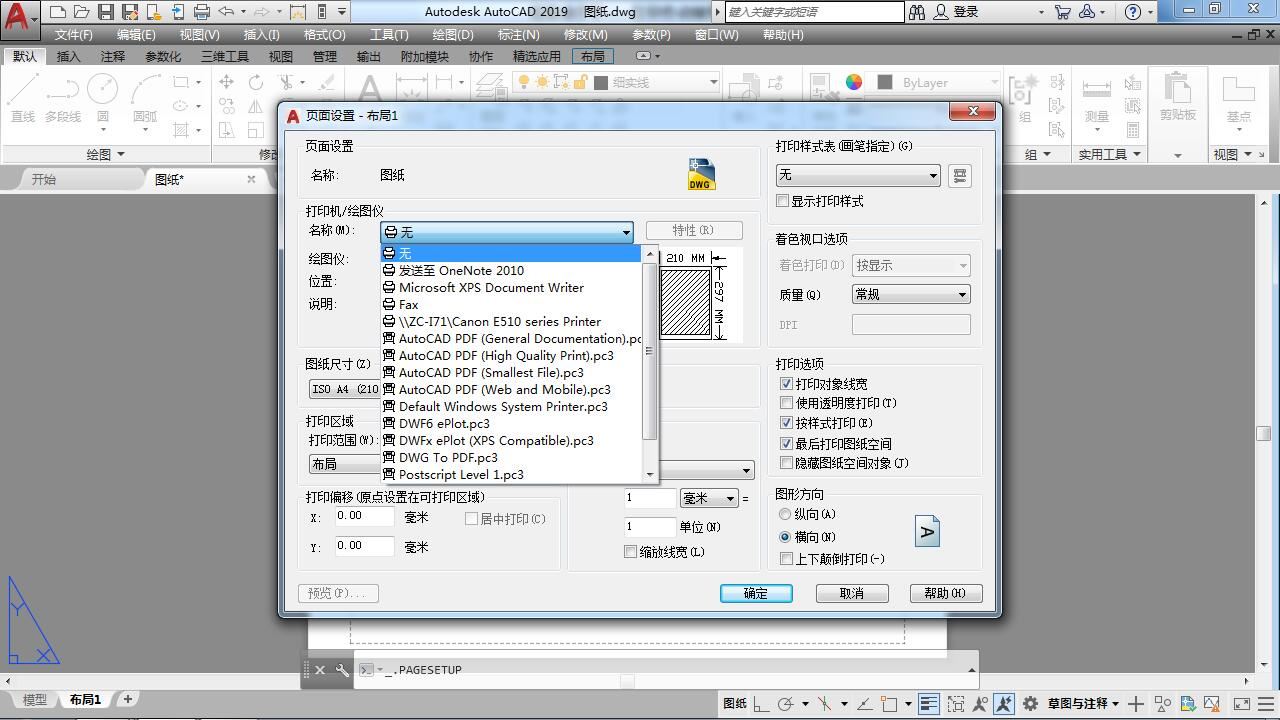Image resolution: width=1280 pixels, height=720 pixels.
Task: Toggle 最后打印图纸空间 checkbox
Action: (x=786, y=443)
